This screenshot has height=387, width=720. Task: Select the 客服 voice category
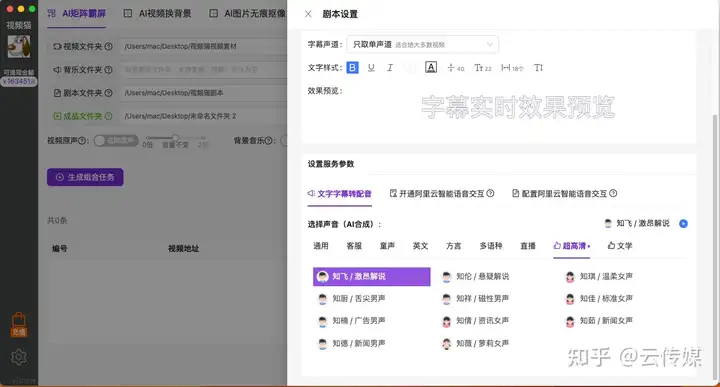click(x=354, y=246)
